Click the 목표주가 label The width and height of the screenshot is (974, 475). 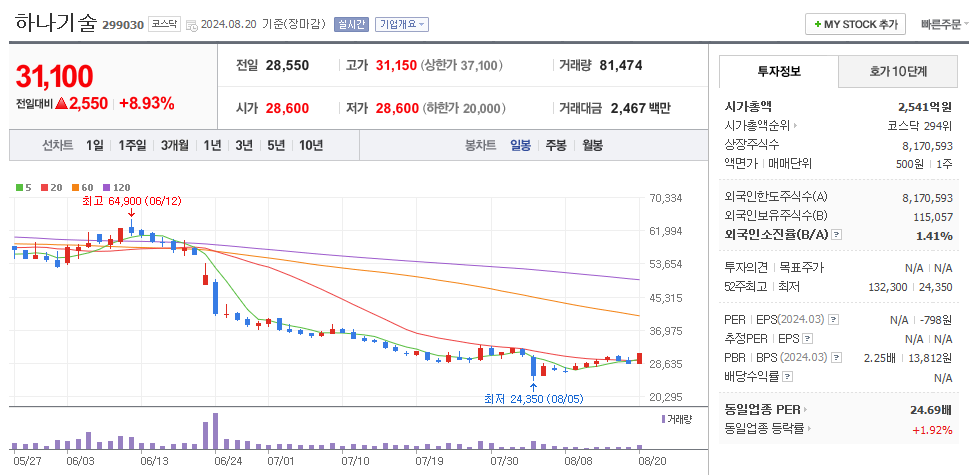[803, 268]
